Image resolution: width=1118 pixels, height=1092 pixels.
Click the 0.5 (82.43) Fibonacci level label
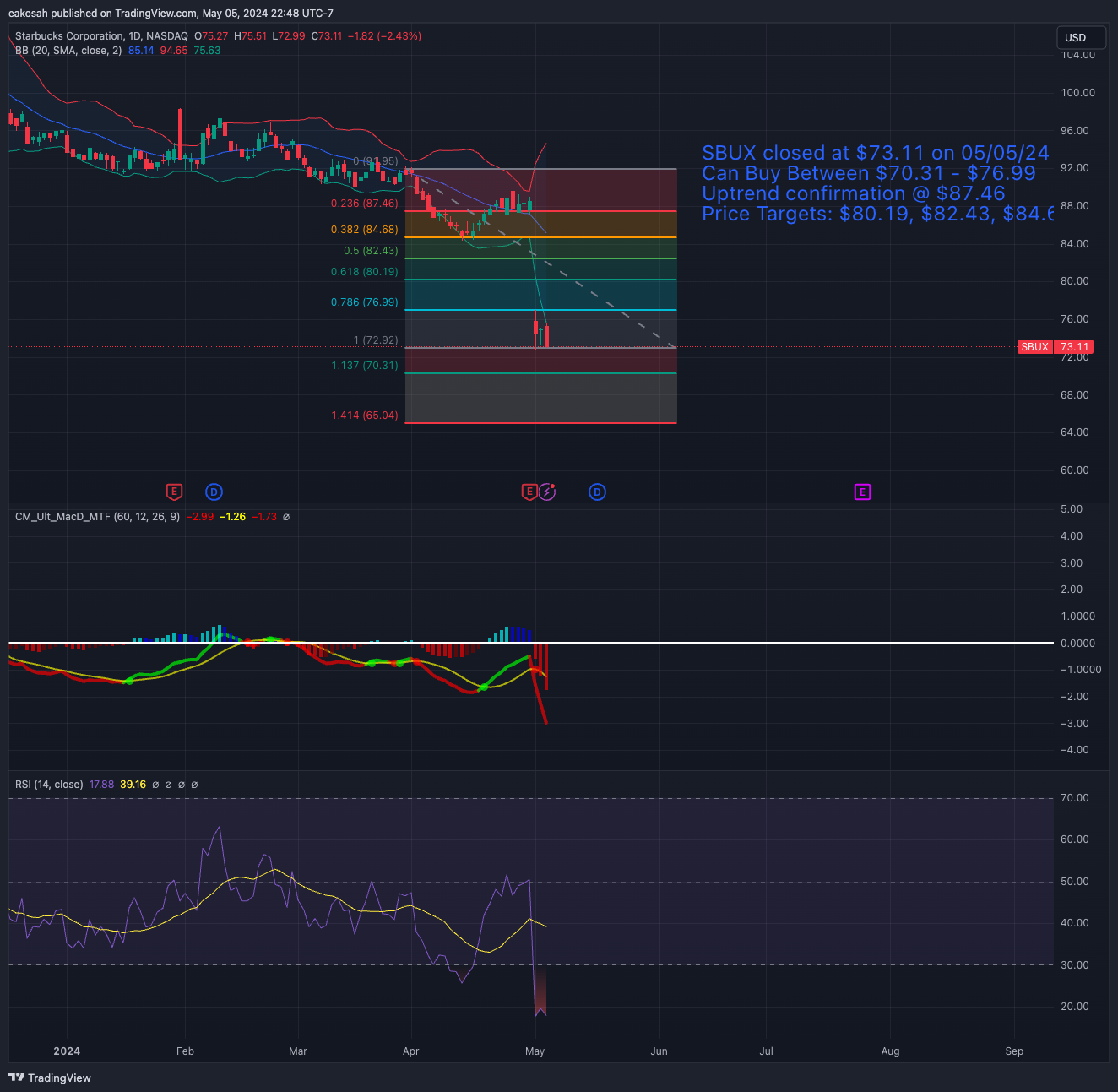click(x=371, y=251)
